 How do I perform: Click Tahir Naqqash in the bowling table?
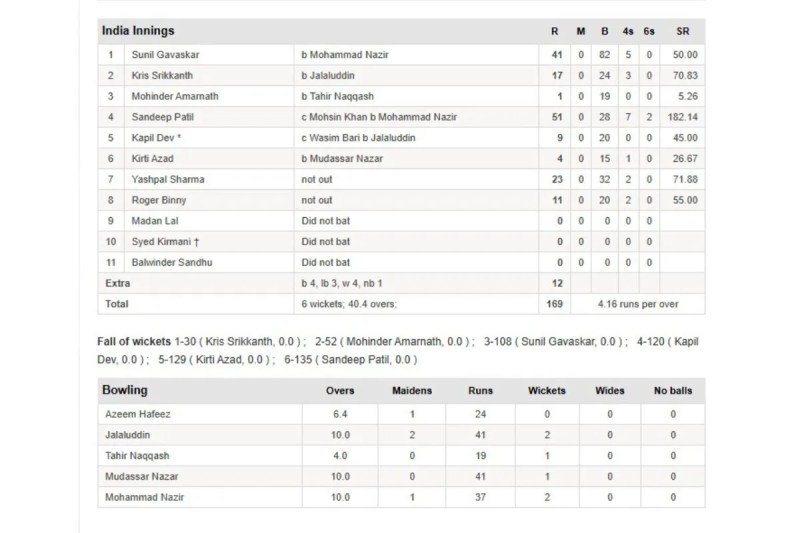click(x=133, y=454)
